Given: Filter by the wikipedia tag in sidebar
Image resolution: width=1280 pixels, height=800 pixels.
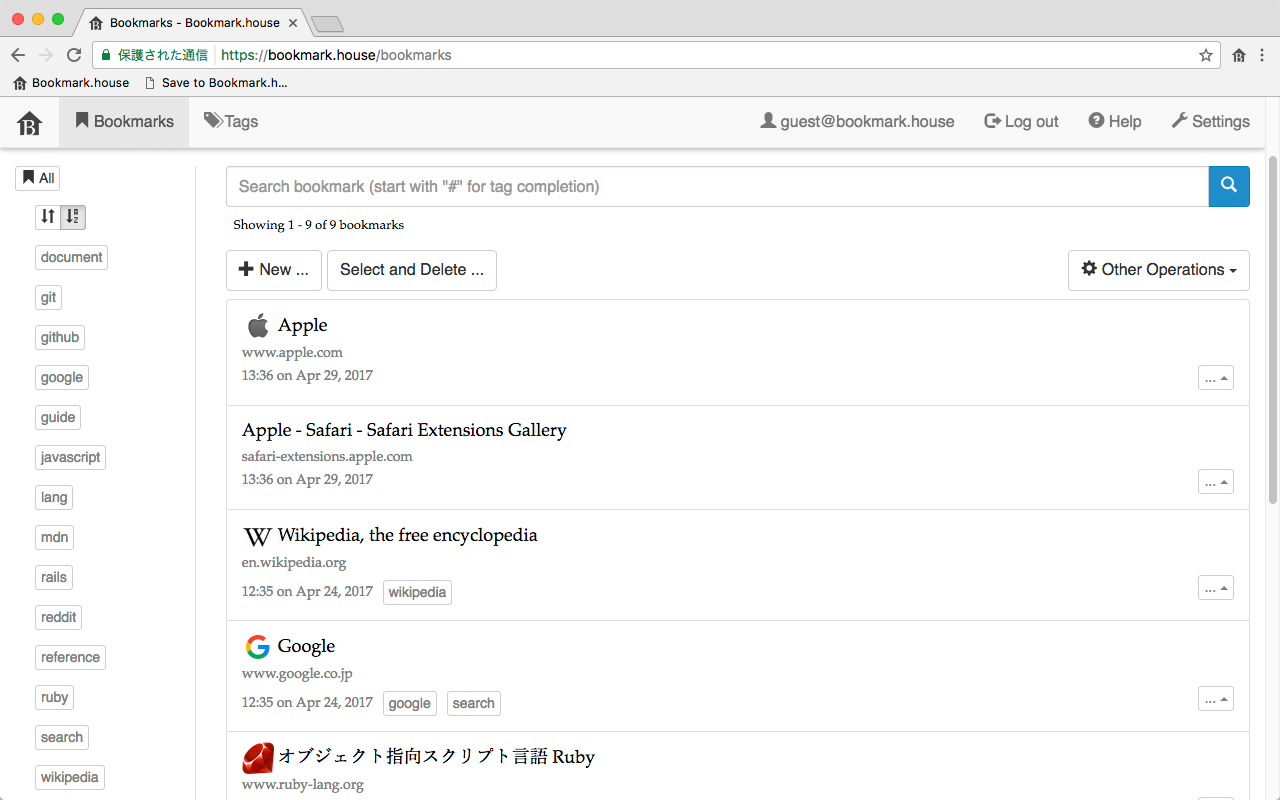Looking at the screenshot, I should pos(70,777).
